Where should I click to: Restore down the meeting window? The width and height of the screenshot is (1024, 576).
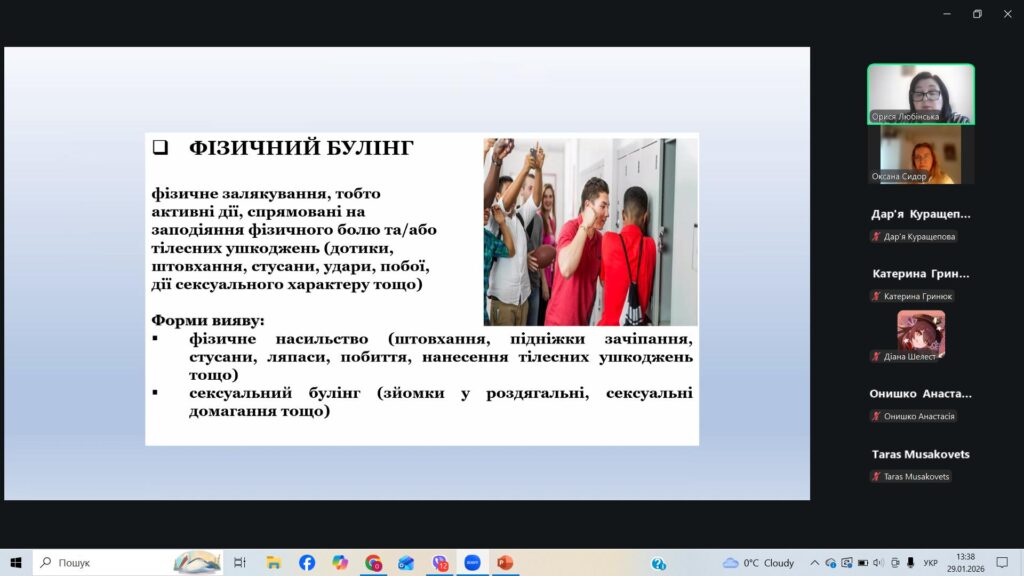pos(977,13)
